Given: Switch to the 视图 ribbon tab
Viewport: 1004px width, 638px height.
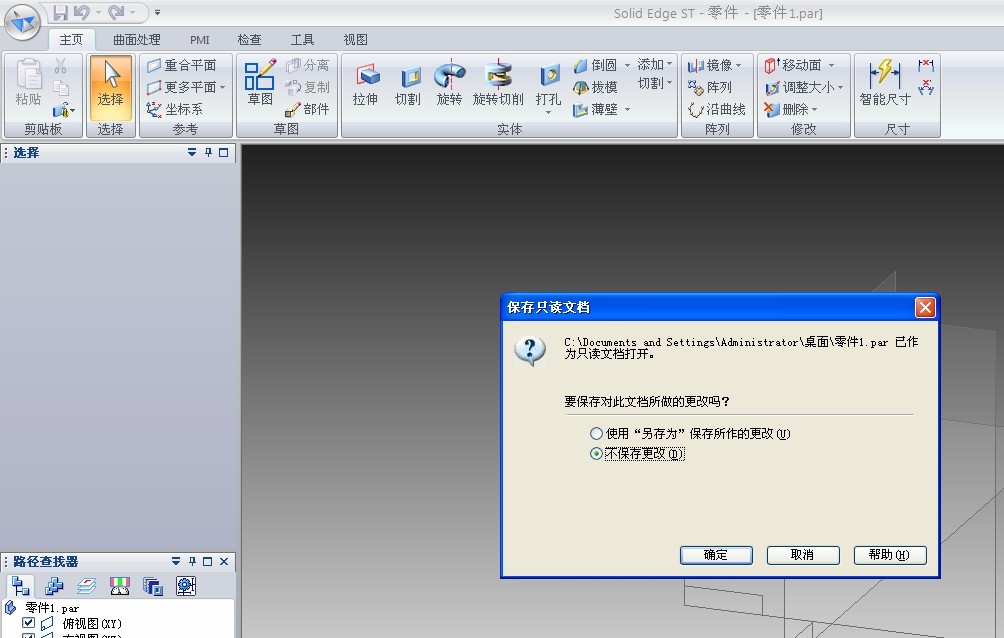Looking at the screenshot, I should click(x=355, y=40).
